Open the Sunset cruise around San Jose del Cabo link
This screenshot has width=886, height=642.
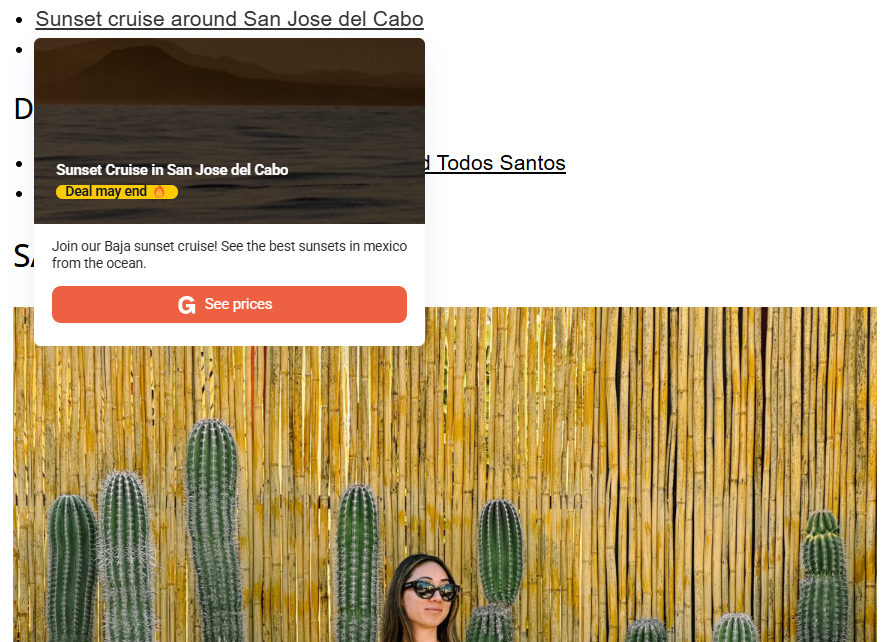[229, 19]
